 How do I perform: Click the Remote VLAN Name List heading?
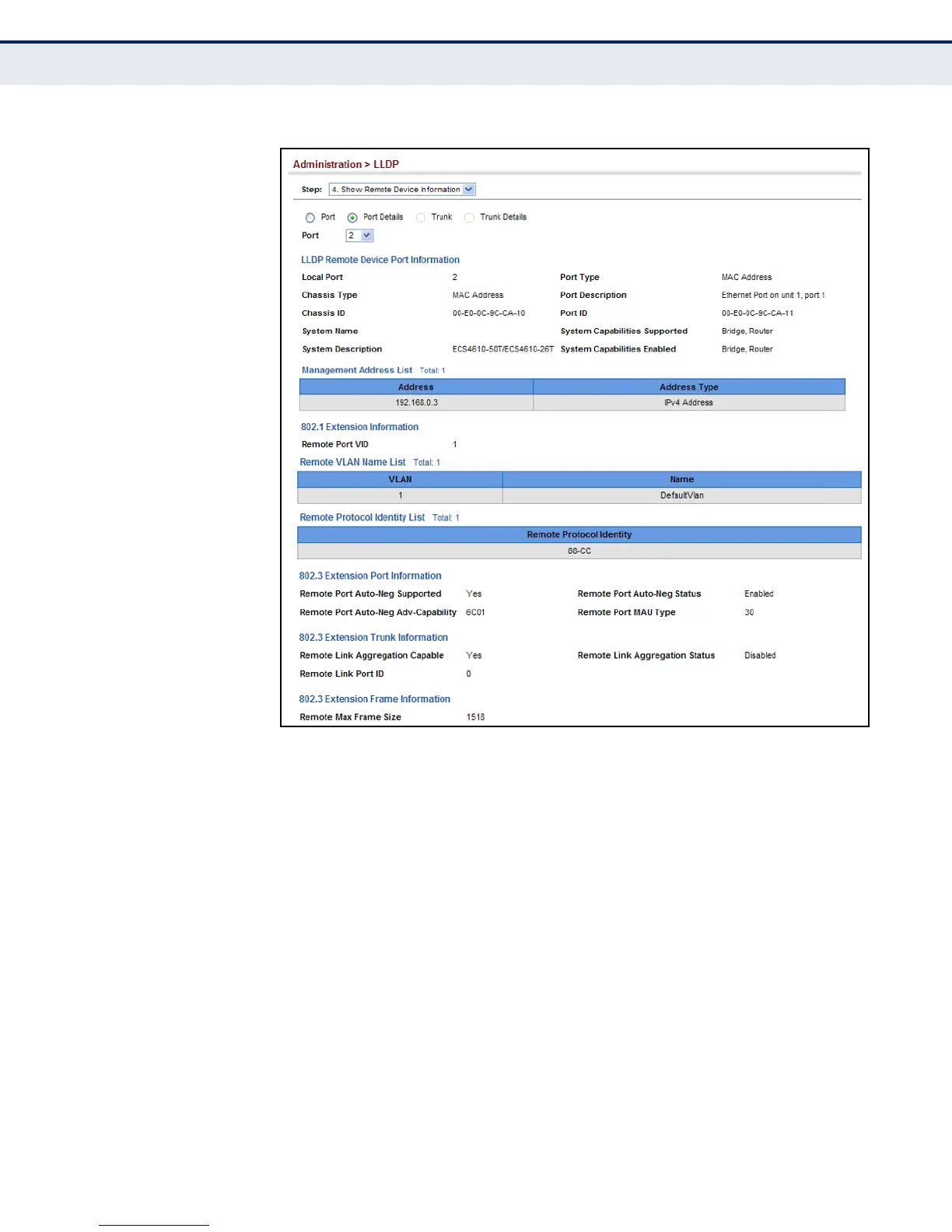pyautogui.click(x=352, y=462)
